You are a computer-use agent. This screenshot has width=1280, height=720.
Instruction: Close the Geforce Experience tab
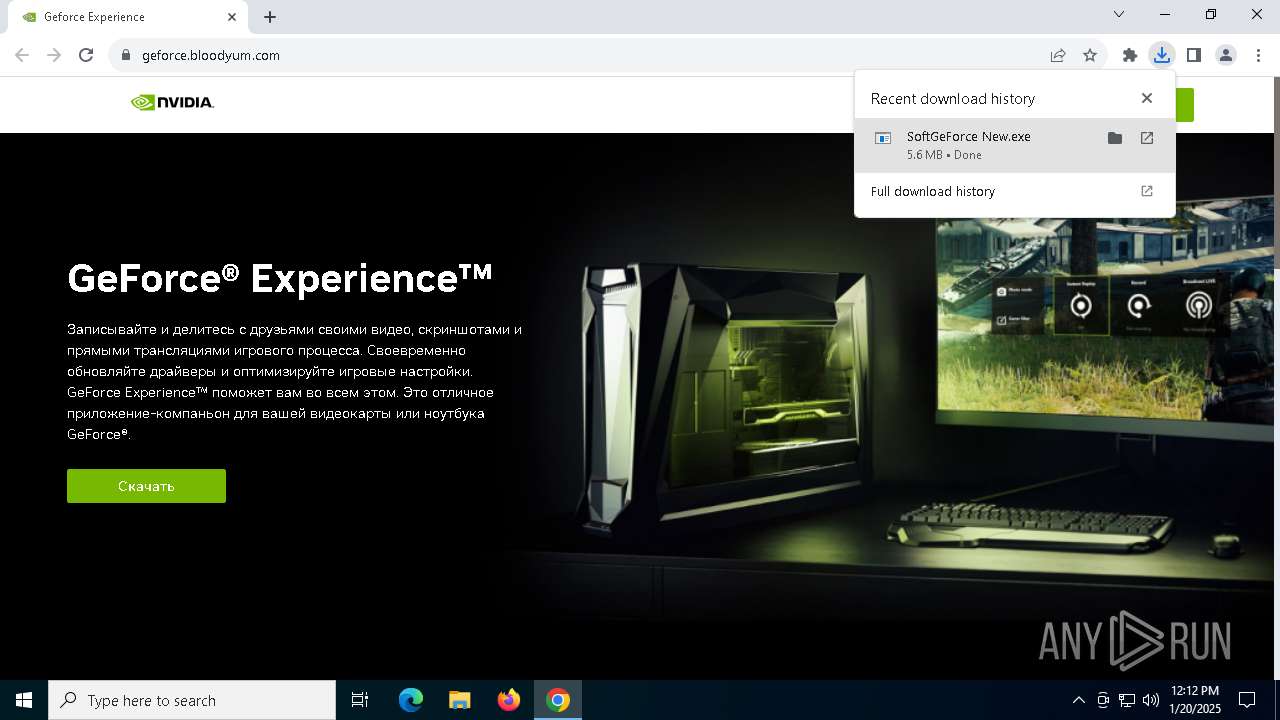coord(232,17)
